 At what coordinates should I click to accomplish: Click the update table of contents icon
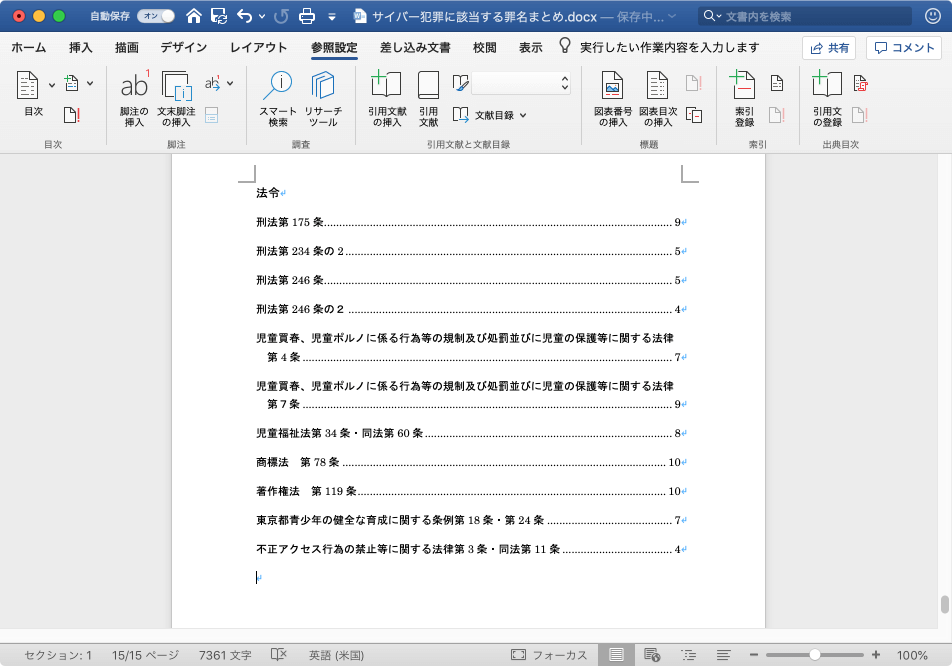tap(72, 115)
